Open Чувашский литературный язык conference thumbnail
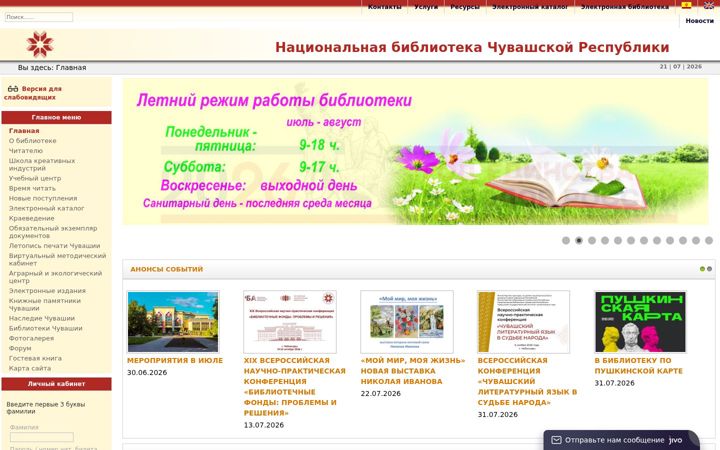This screenshot has height=450, width=720. [523, 322]
